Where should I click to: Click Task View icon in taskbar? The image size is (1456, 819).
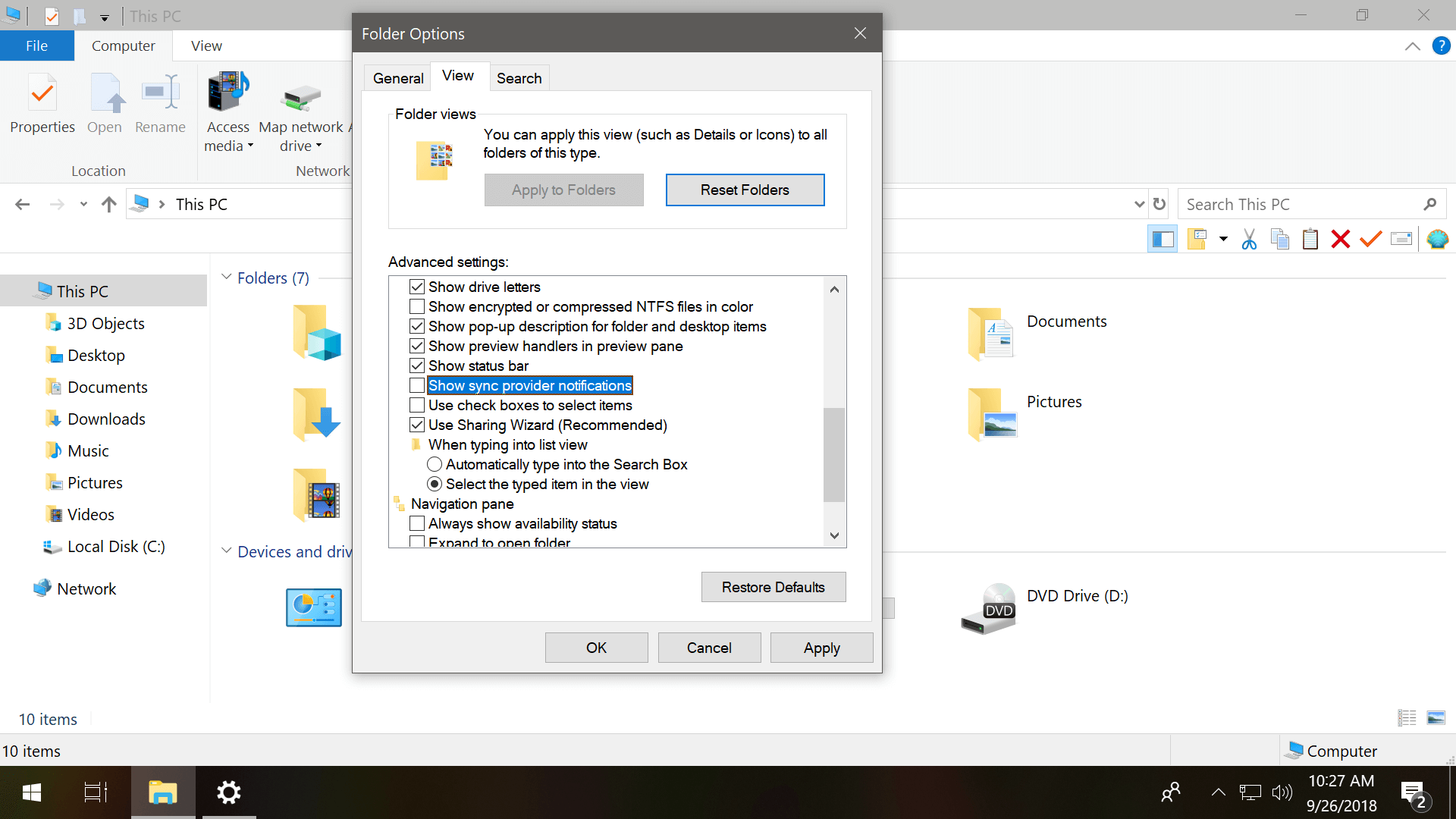point(96,792)
